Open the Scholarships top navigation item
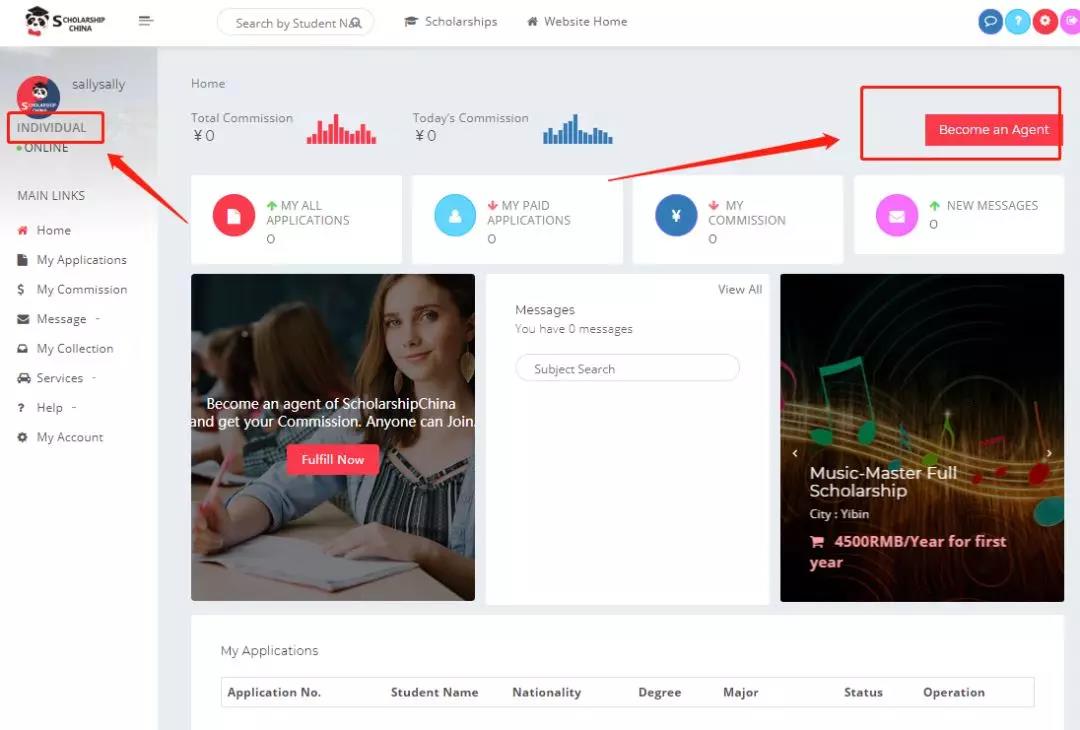 click(450, 22)
